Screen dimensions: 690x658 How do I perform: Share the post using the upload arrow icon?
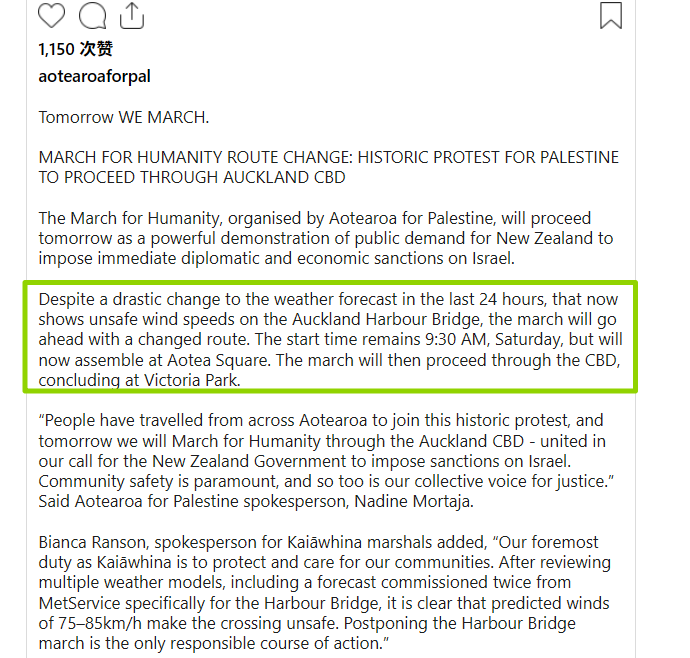pos(132,15)
